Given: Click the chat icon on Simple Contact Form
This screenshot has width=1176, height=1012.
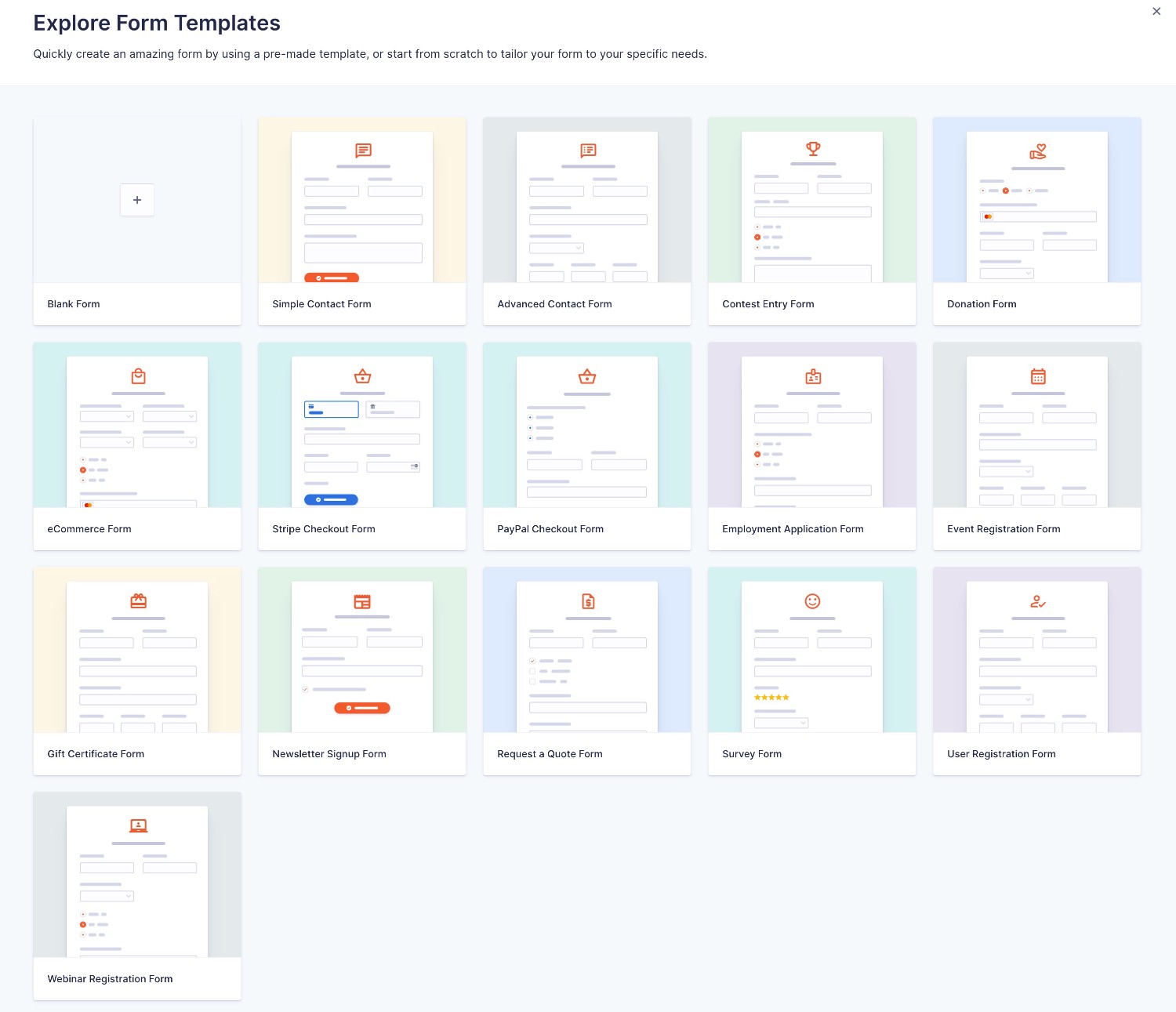Looking at the screenshot, I should (363, 151).
